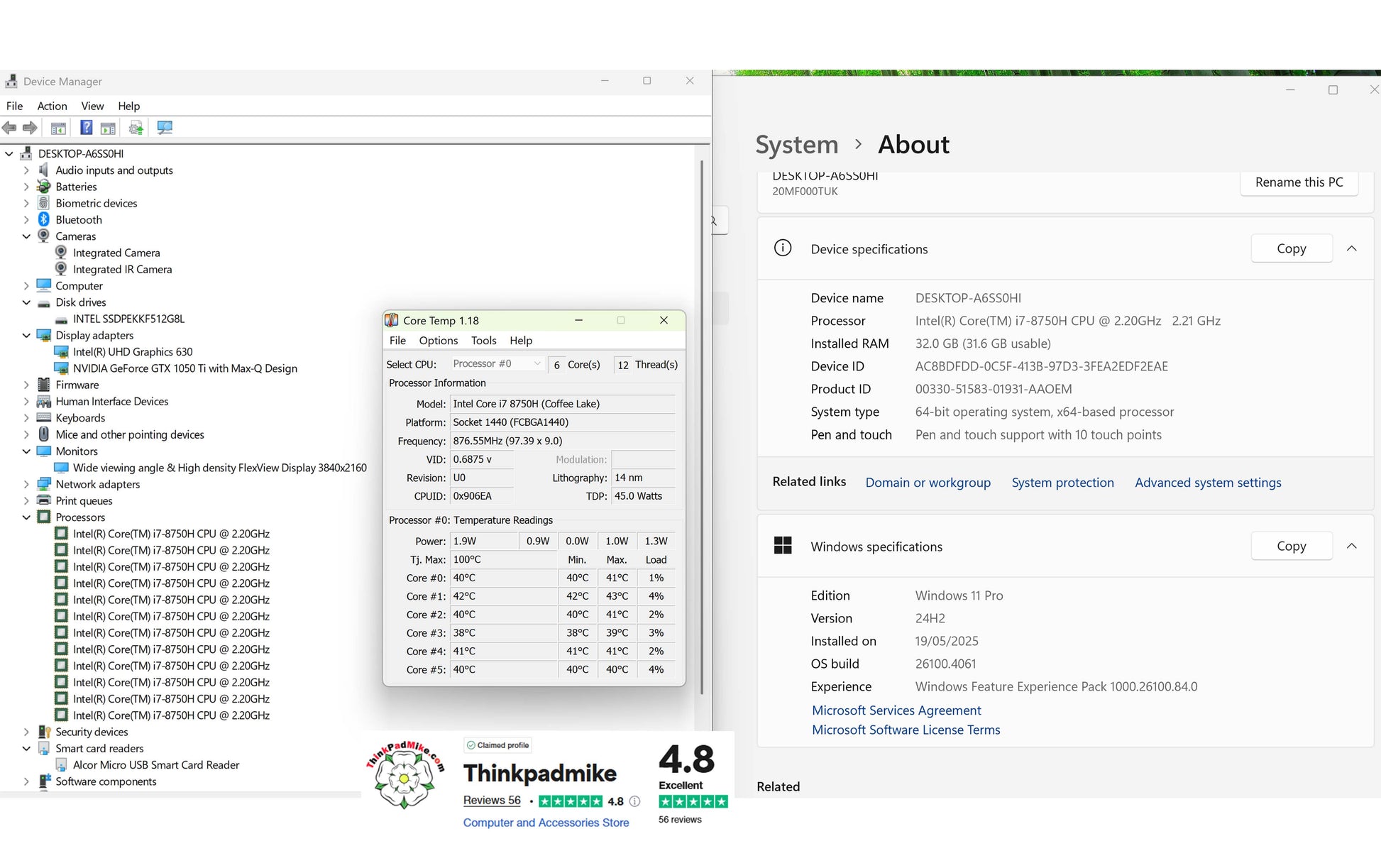The height and width of the screenshot is (868, 1381).
Task: Open Microsoft Services Agreement link
Action: [x=896, y=710]
